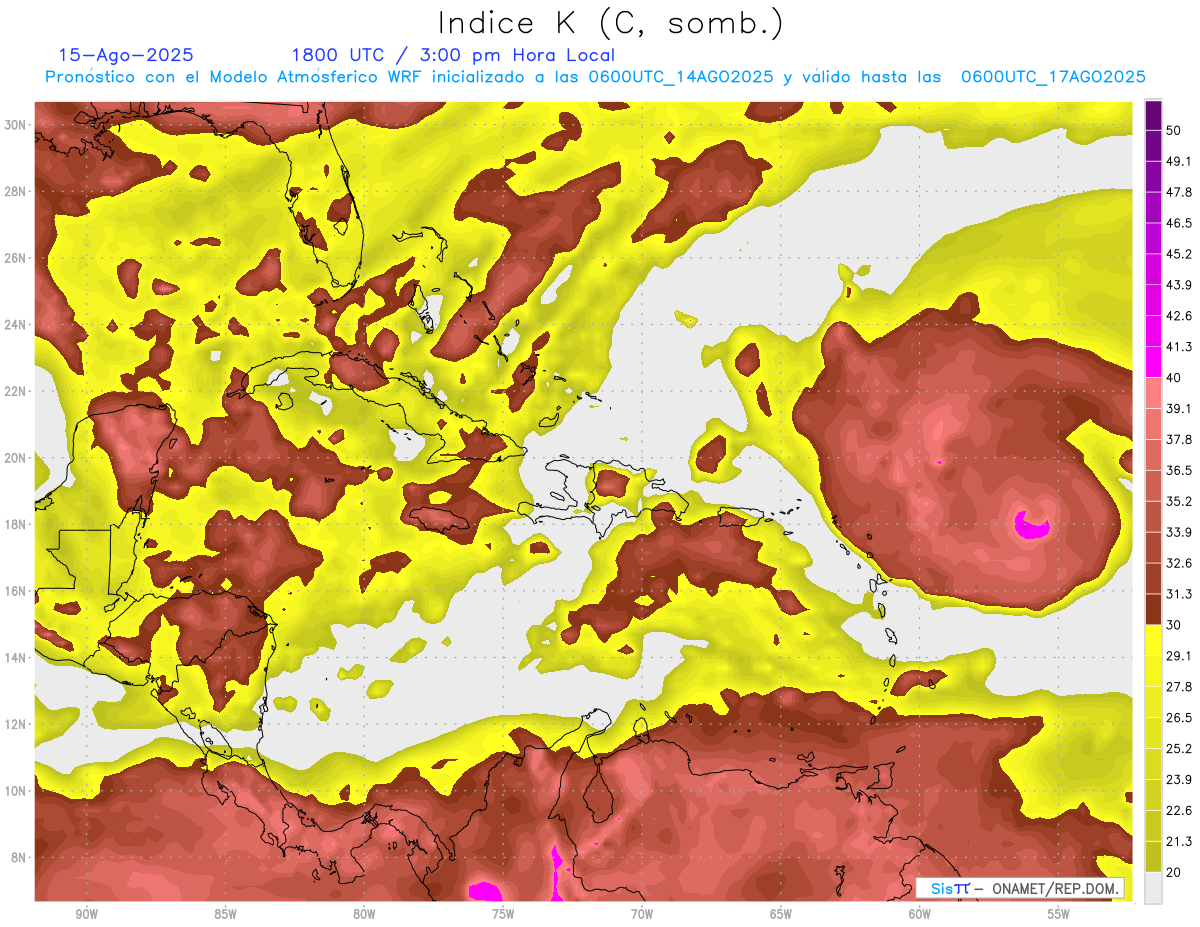Click the '27.8' value on the color scale

1178,687
